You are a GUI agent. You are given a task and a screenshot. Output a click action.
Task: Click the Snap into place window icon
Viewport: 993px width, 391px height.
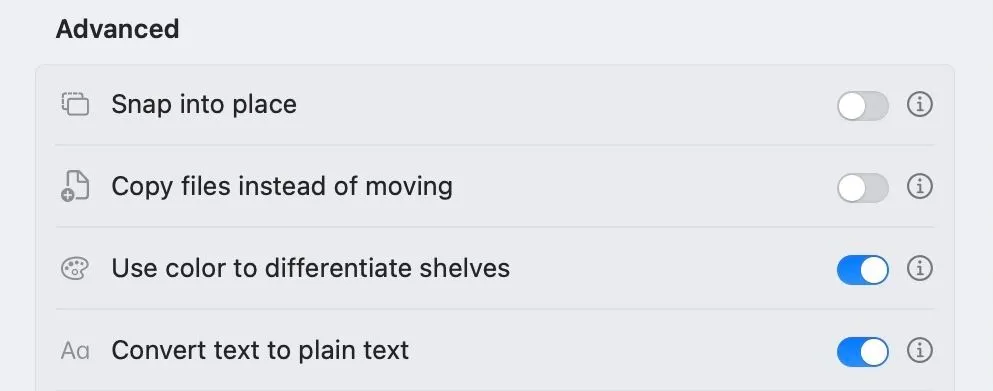pyautogui.click(x=75, y=104)
